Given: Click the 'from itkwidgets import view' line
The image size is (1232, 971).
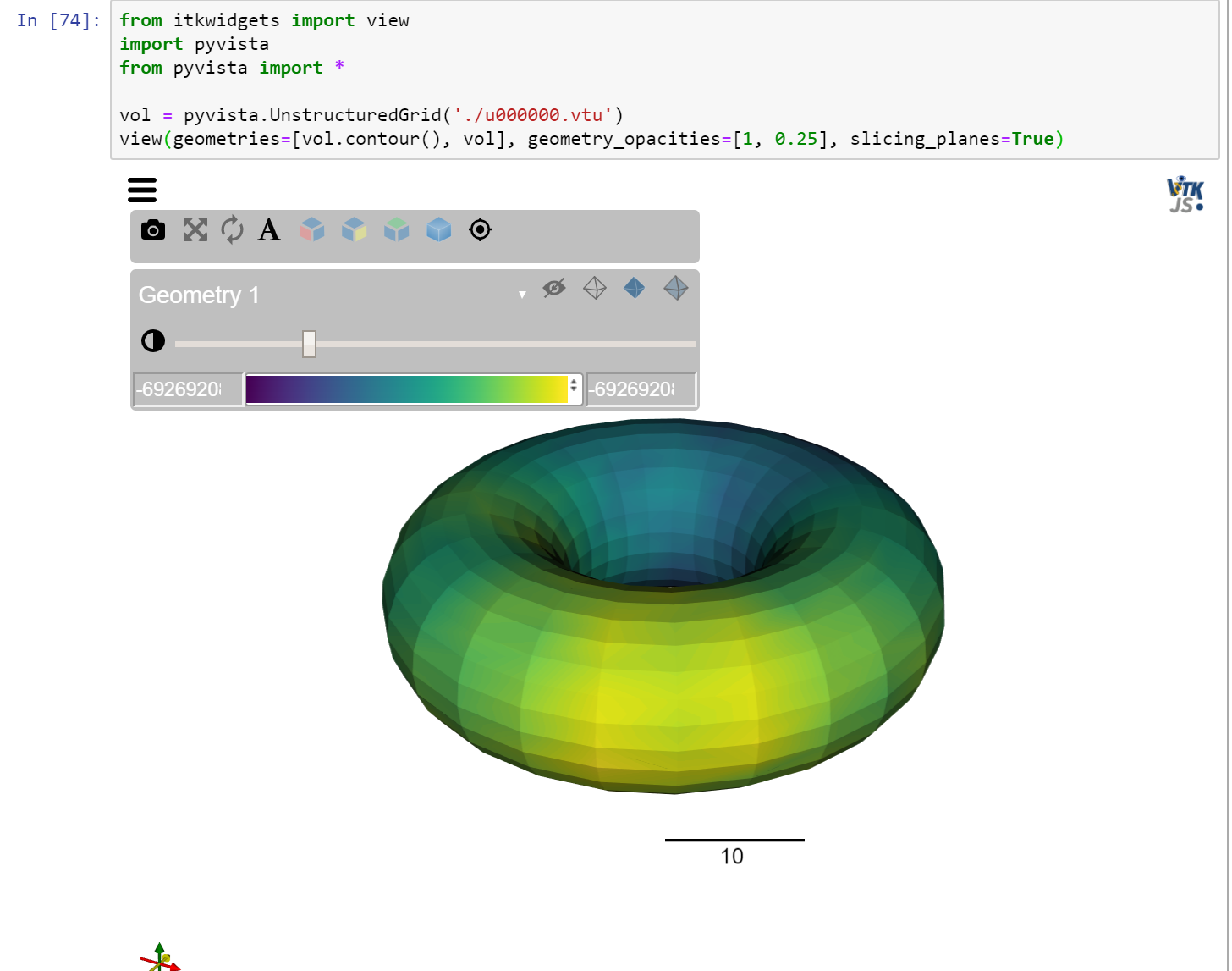Looking at the screenshot, I should coord(264,20).
